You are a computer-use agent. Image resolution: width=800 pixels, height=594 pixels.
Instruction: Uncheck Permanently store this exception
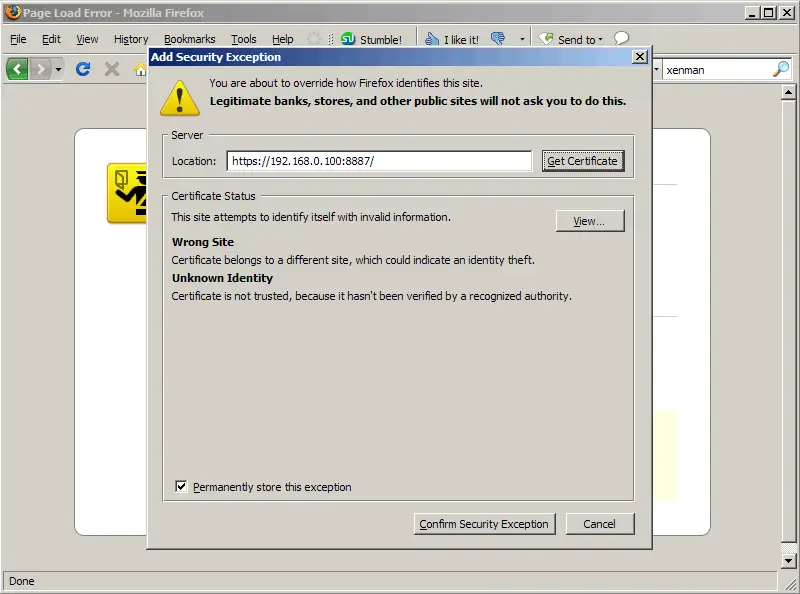point(181,486)
